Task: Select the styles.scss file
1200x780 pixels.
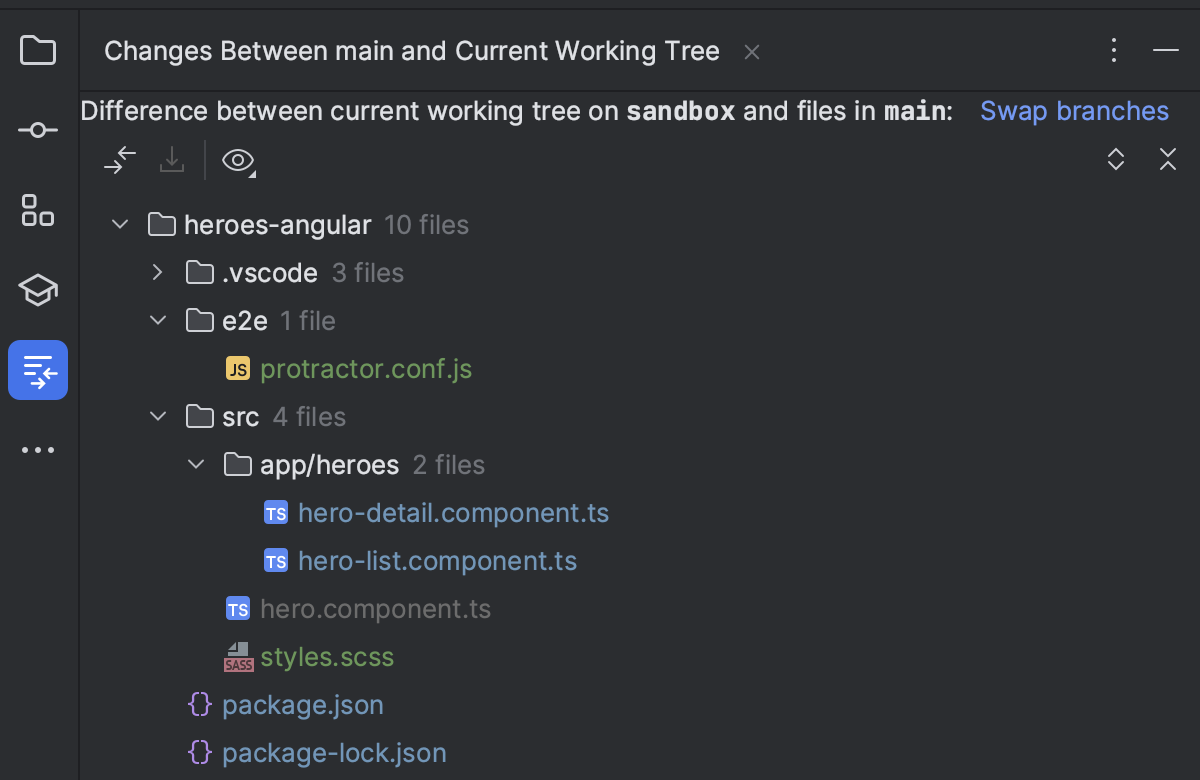Action: point(326,656)
